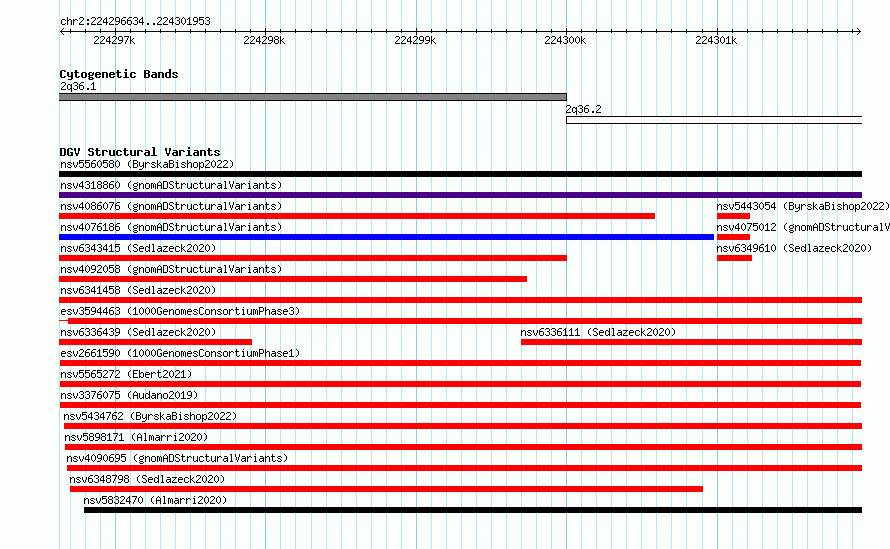
Task: Click the red bar under nsv6341458
Action: pos(460,300)
